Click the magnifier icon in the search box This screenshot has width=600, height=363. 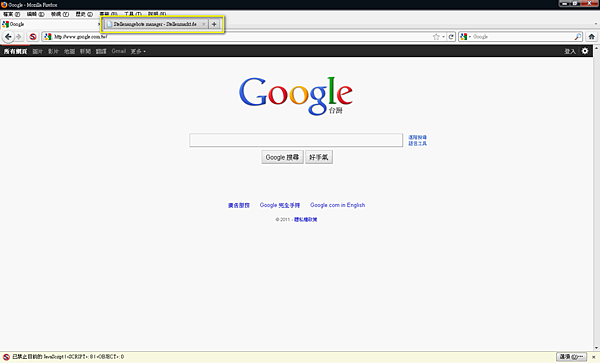(578, 37)
